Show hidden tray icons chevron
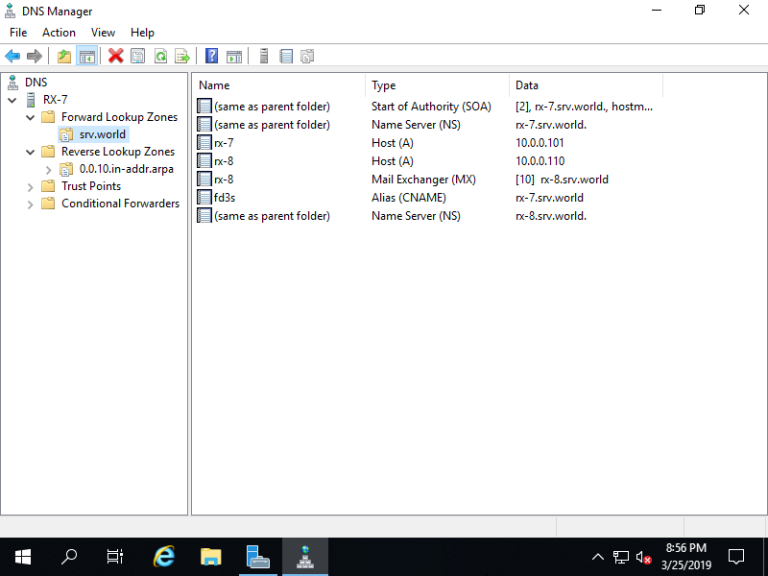The image size is (768, 576). point(598,557)
